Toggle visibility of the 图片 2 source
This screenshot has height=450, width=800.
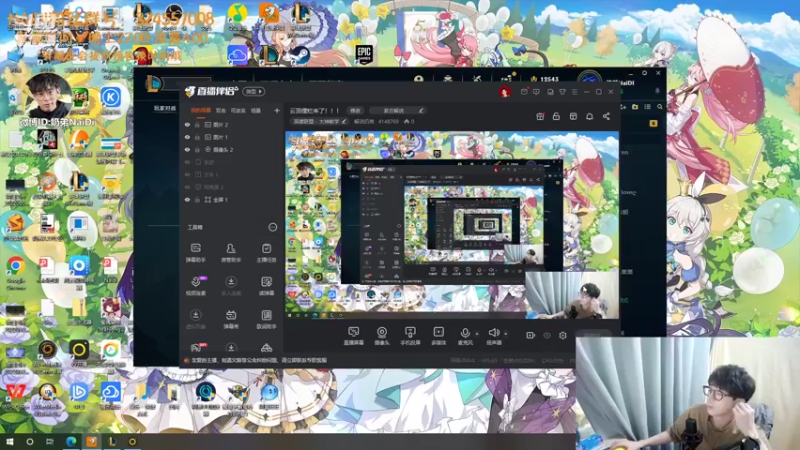(187, 124)
